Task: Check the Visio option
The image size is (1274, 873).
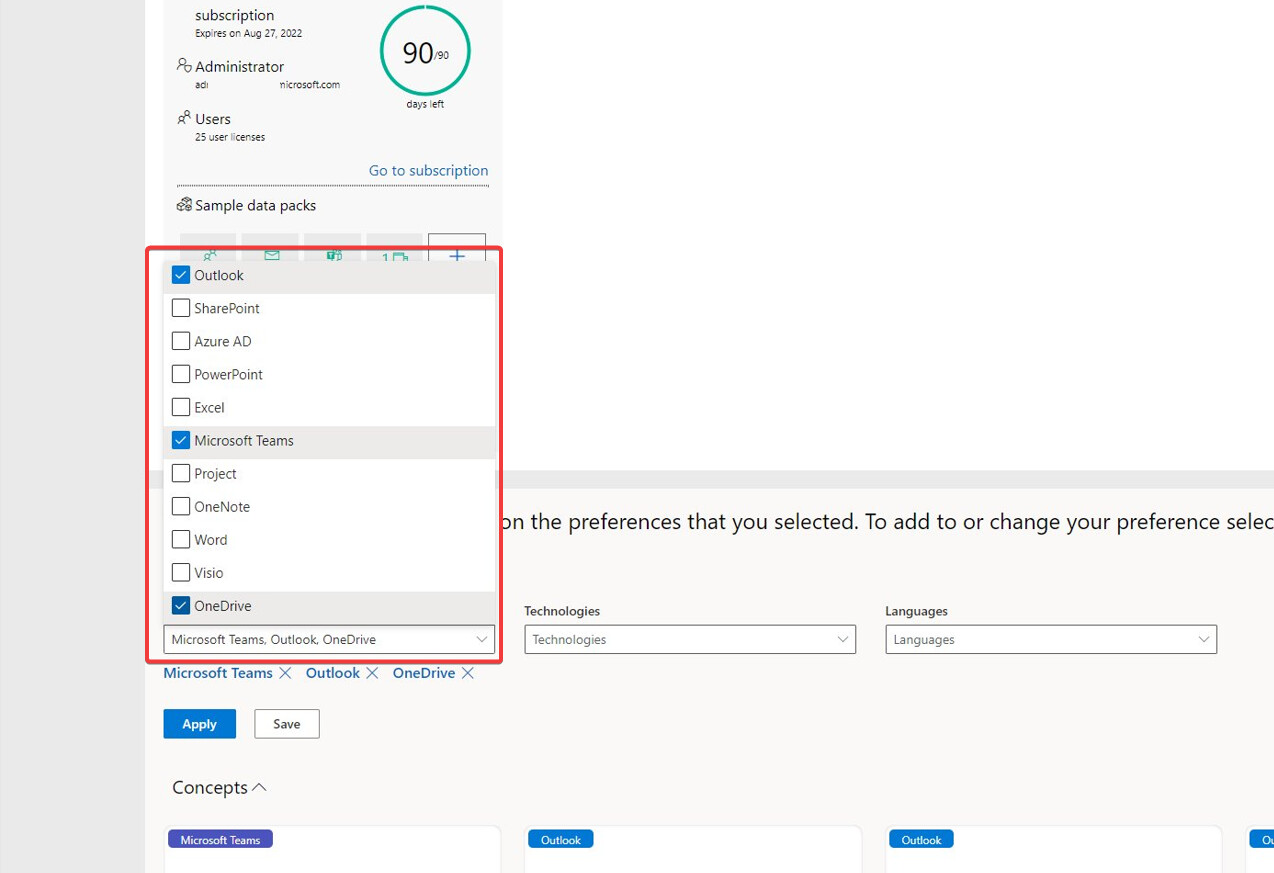Action: tap(181, 572)
